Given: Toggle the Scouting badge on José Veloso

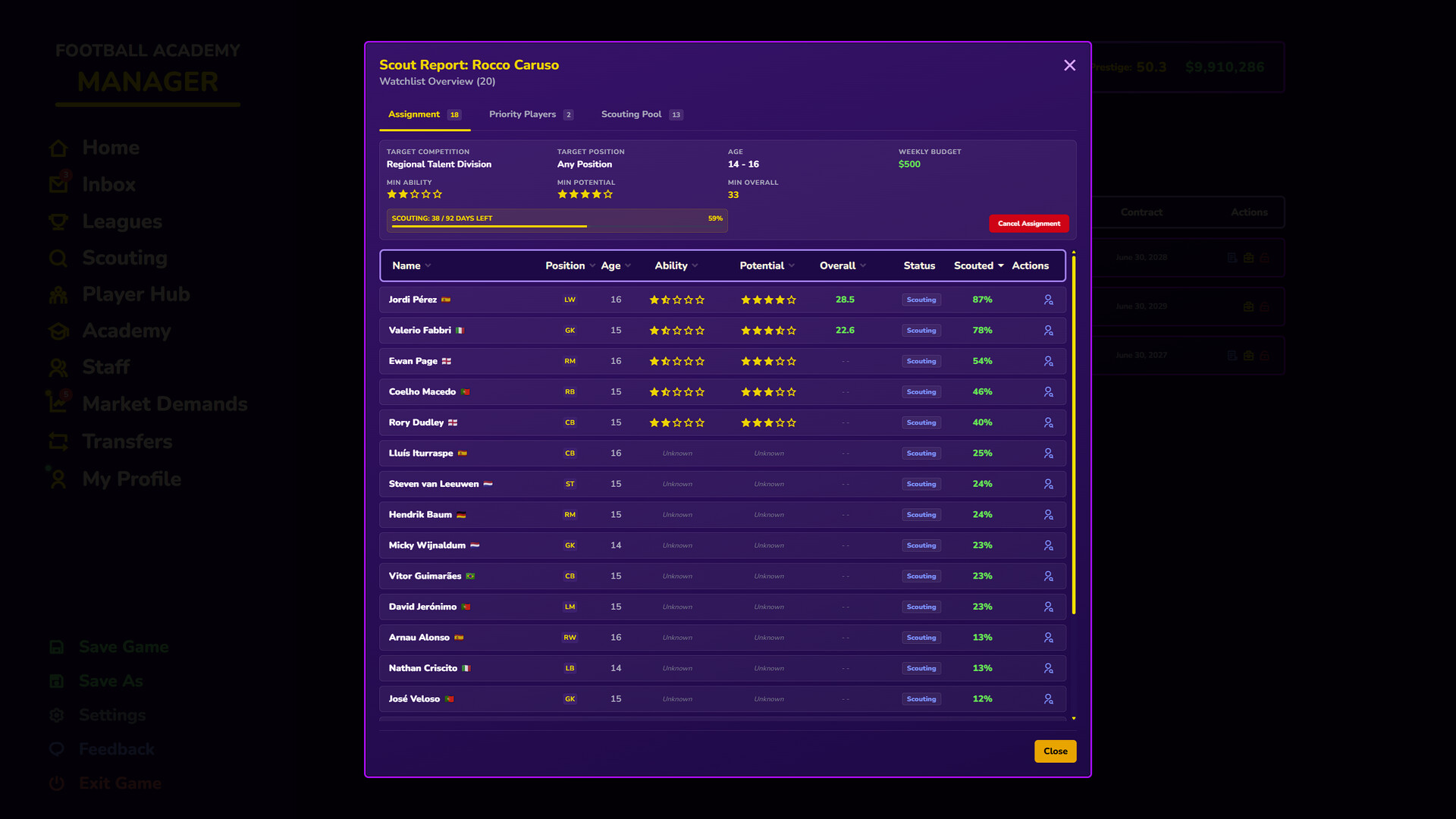Looking at the screenshot, I should point(921,698).
